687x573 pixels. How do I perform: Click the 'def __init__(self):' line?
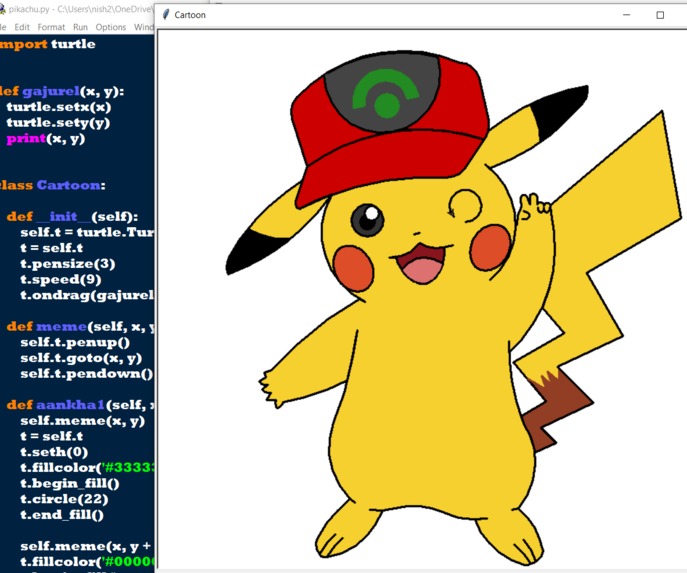[72, 217]
